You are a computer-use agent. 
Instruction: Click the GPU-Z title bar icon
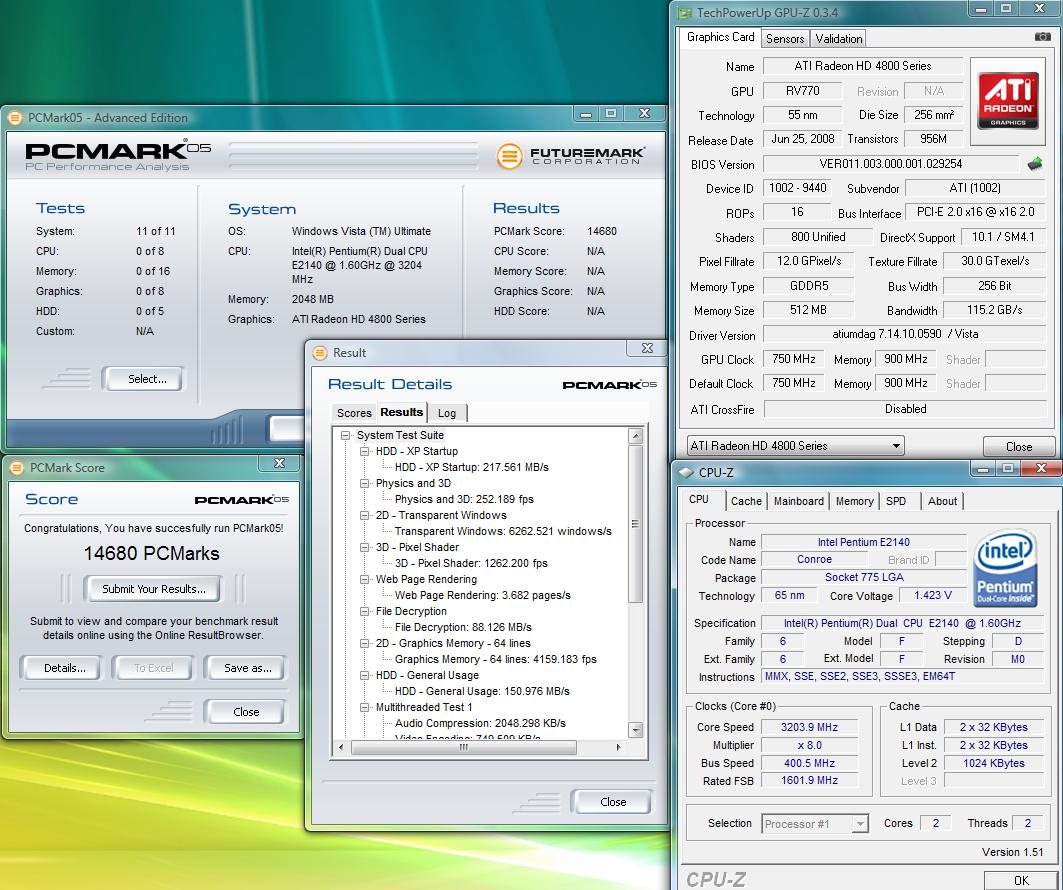coord(685,13)
